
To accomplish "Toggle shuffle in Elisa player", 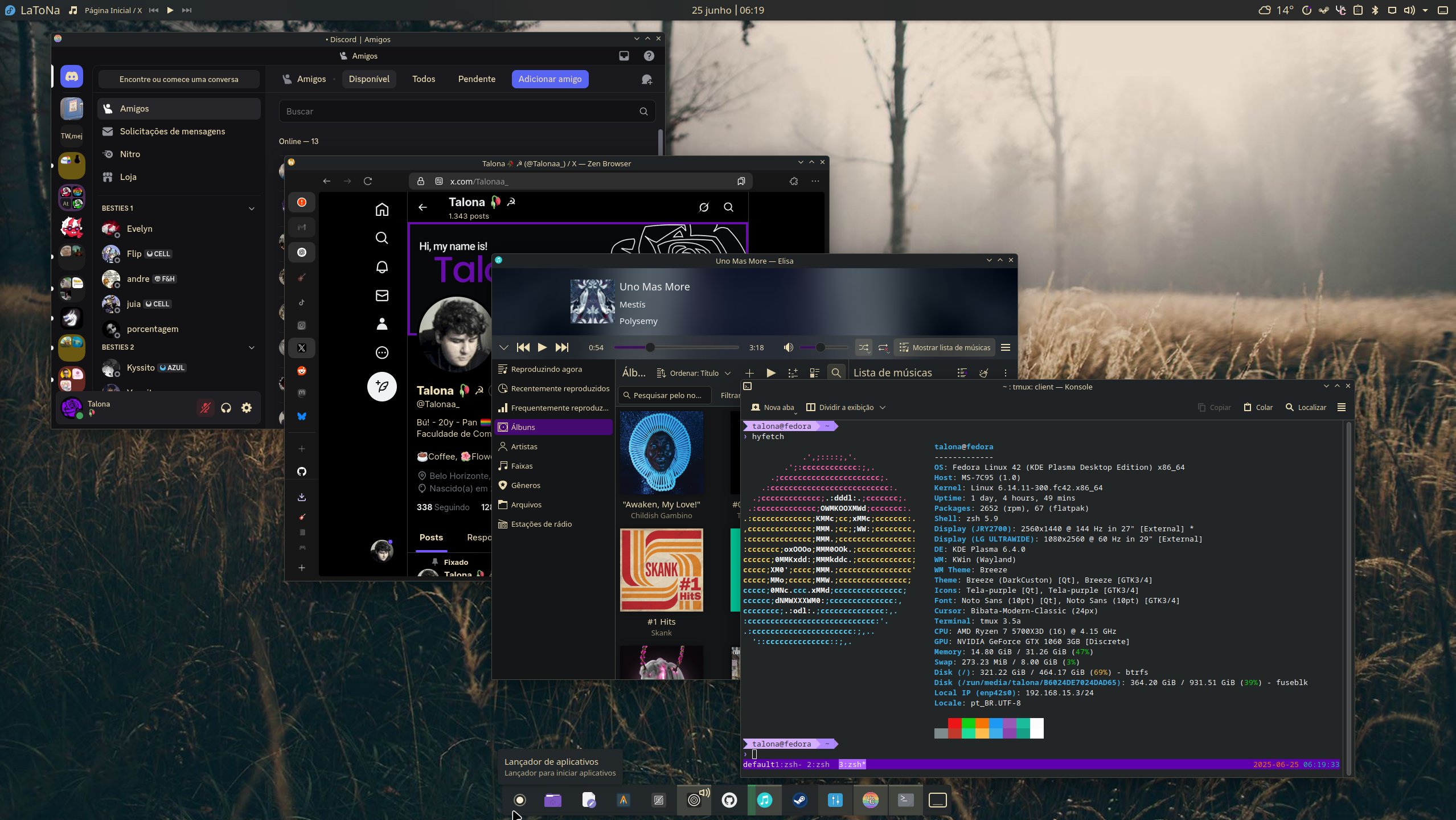I will (863, 347).
